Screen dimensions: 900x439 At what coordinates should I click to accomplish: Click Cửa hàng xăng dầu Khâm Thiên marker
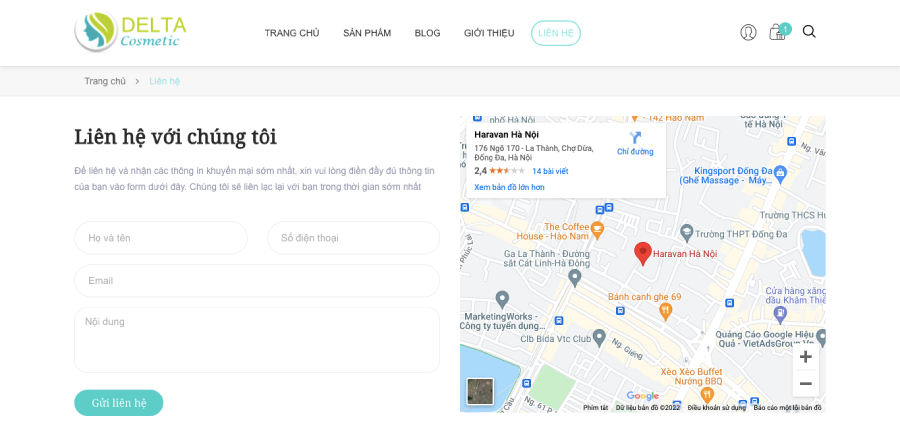click(x=779, y=313)
